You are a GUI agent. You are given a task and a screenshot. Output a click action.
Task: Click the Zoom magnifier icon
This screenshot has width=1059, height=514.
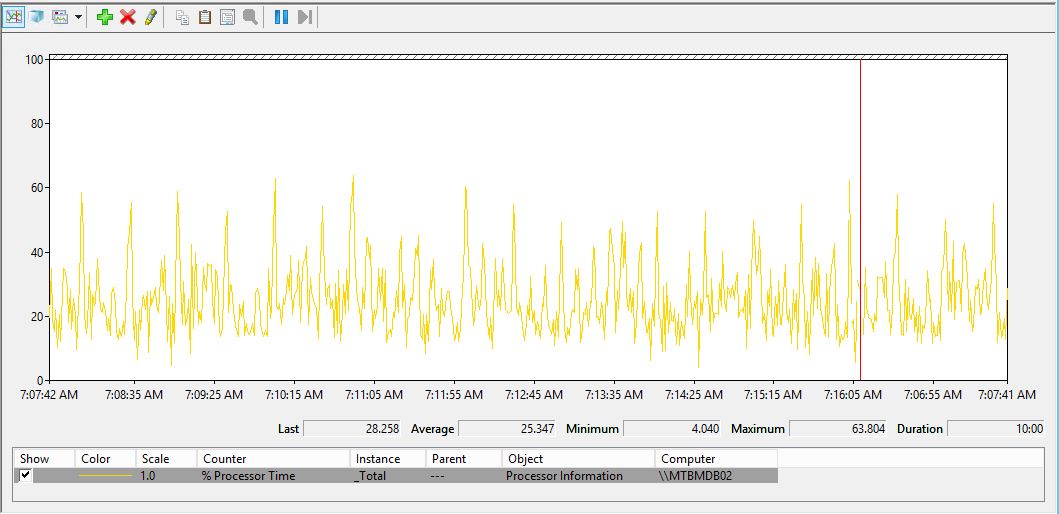point(250,17)
